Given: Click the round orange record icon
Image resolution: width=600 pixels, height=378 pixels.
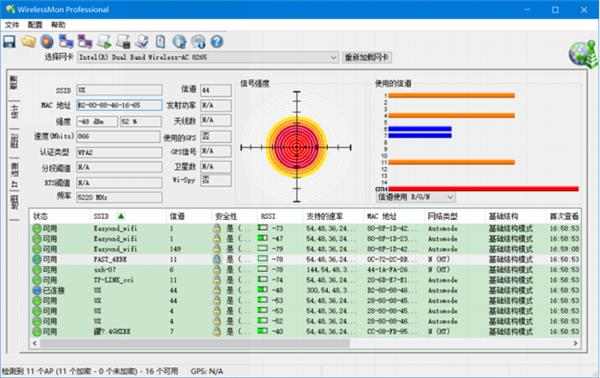Looking at the screenshot, I should coord(47,41).
